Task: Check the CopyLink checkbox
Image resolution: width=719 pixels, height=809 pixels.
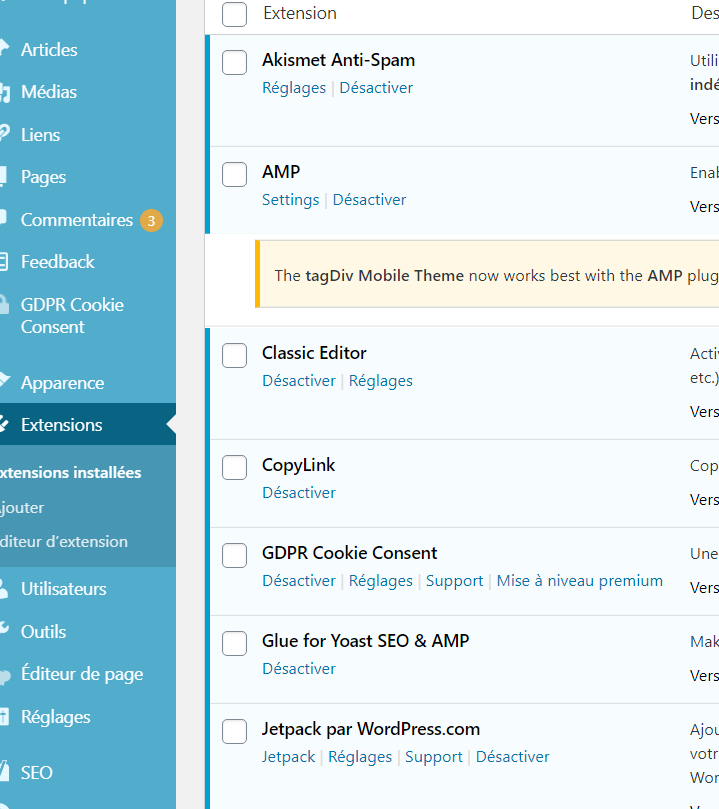Action: point(234,467)
